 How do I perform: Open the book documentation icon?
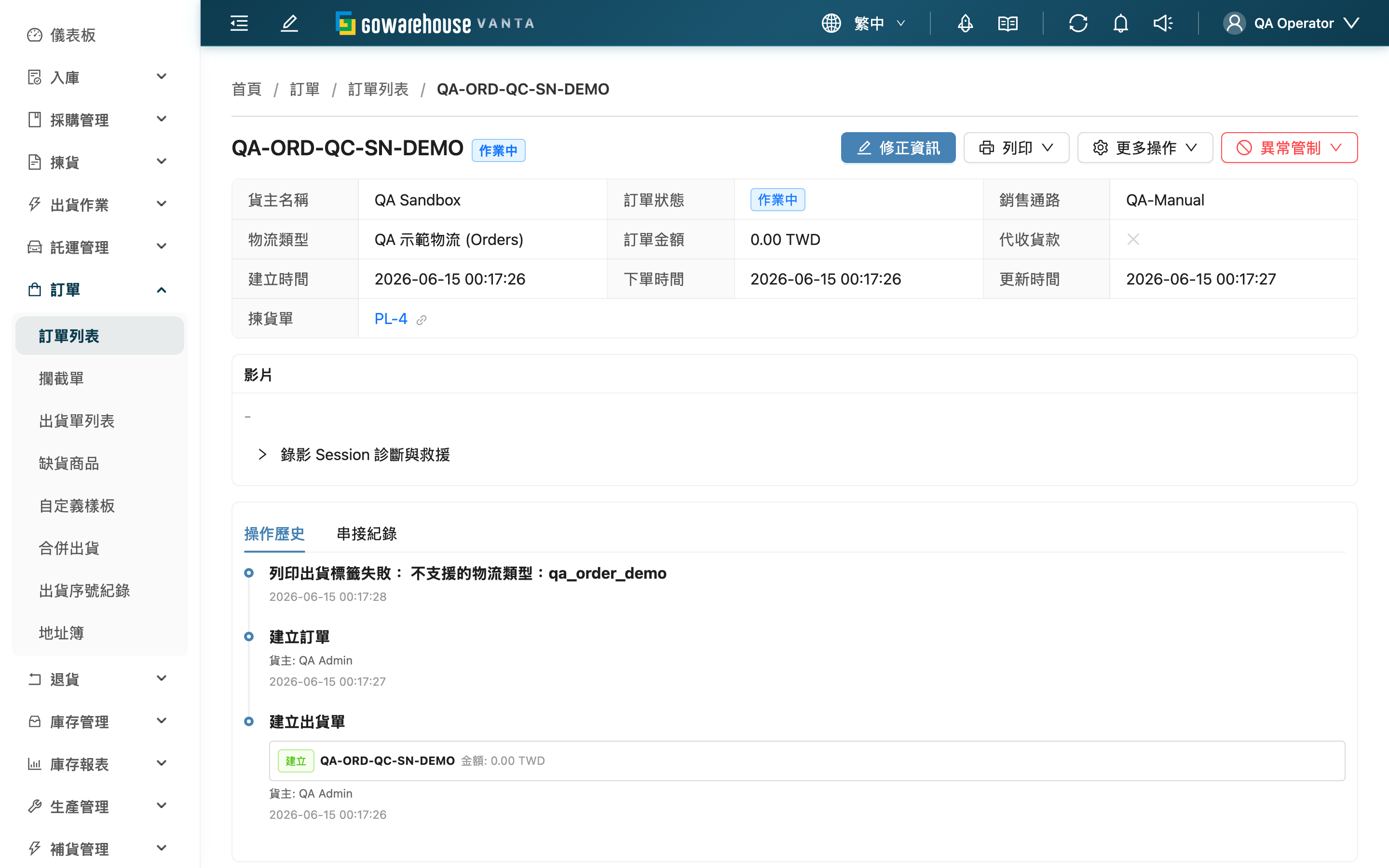click(x=1008, y=23)
